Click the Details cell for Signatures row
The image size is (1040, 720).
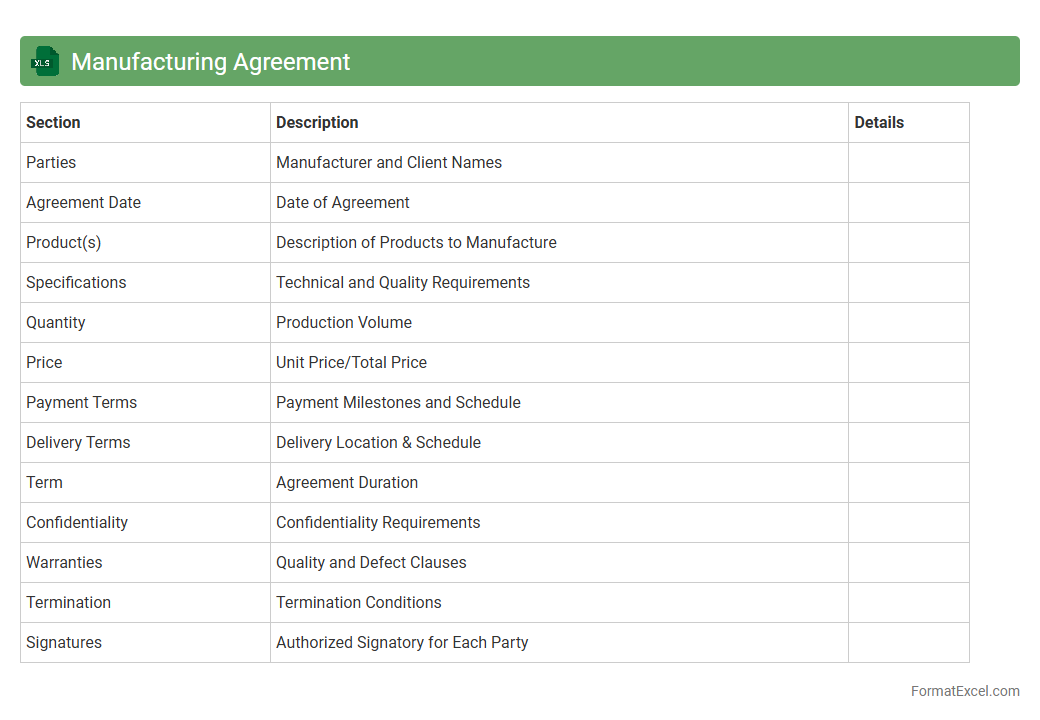point(908,643)
